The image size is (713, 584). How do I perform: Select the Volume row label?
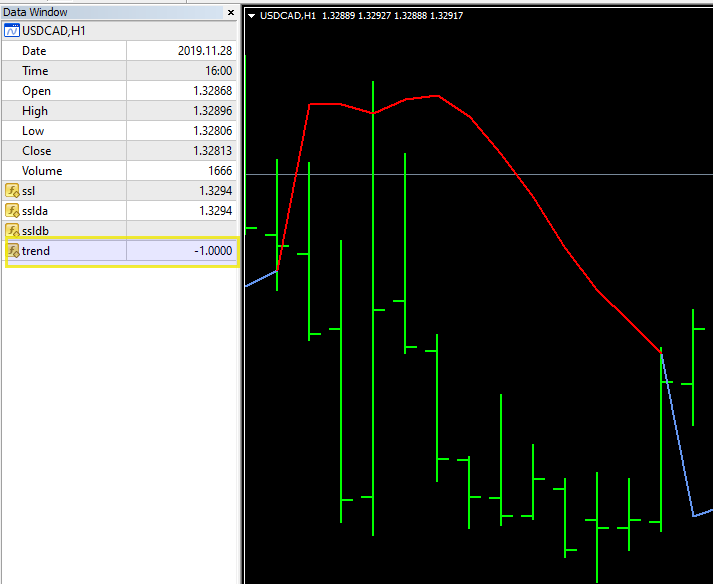point(42,171)
